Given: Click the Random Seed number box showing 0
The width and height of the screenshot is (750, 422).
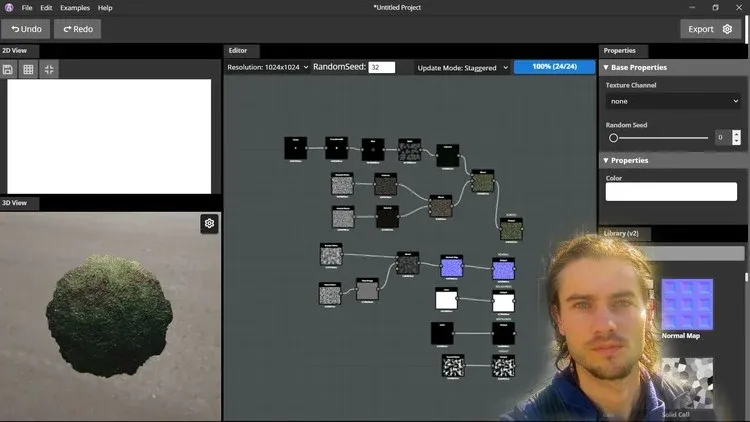Looking at the screenshot, I should (722, 137).
